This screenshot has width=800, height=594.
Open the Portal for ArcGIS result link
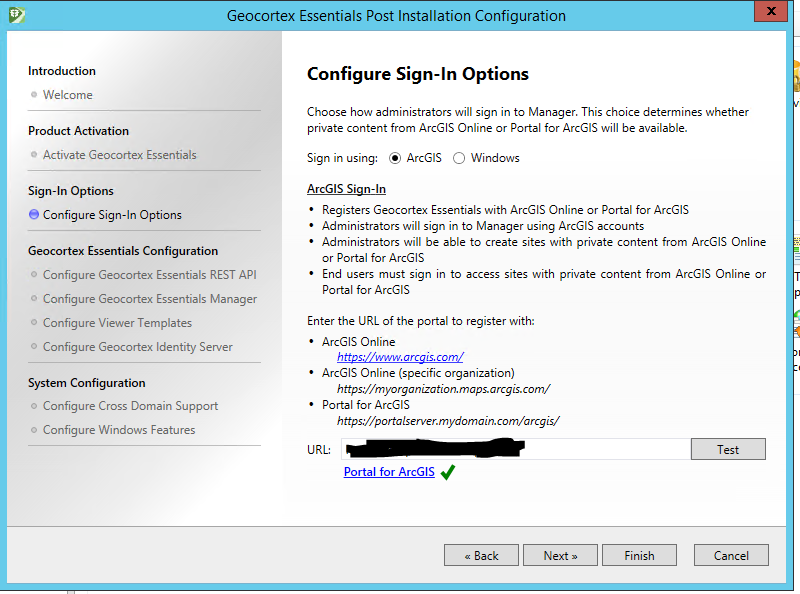(389, 472)
